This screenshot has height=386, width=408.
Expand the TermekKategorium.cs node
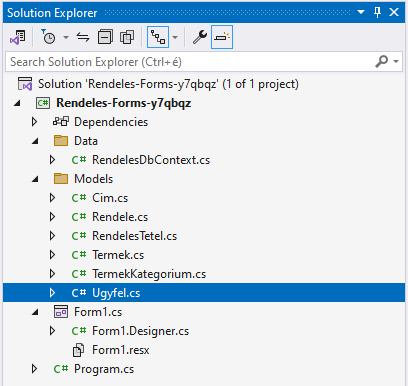tap(52, 274)
